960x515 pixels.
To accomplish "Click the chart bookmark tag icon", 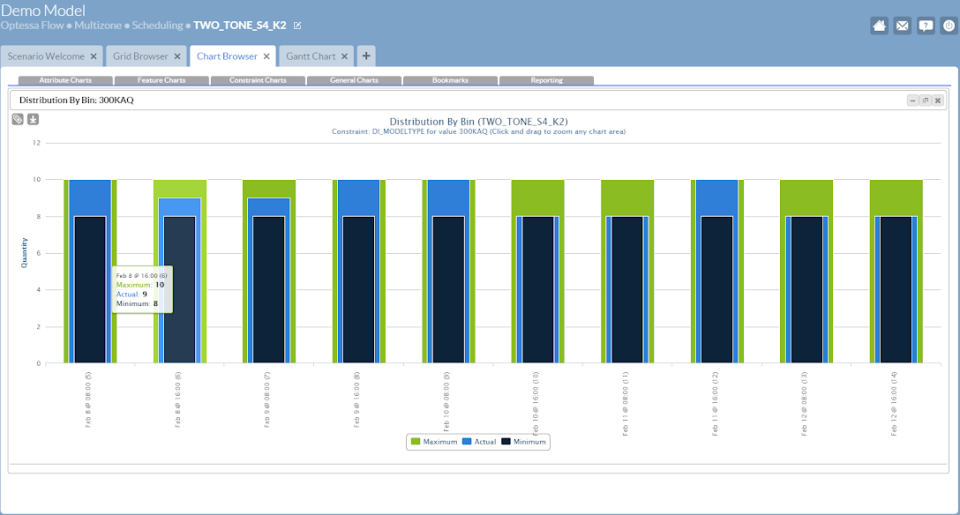I will click(x=18, y=120).
